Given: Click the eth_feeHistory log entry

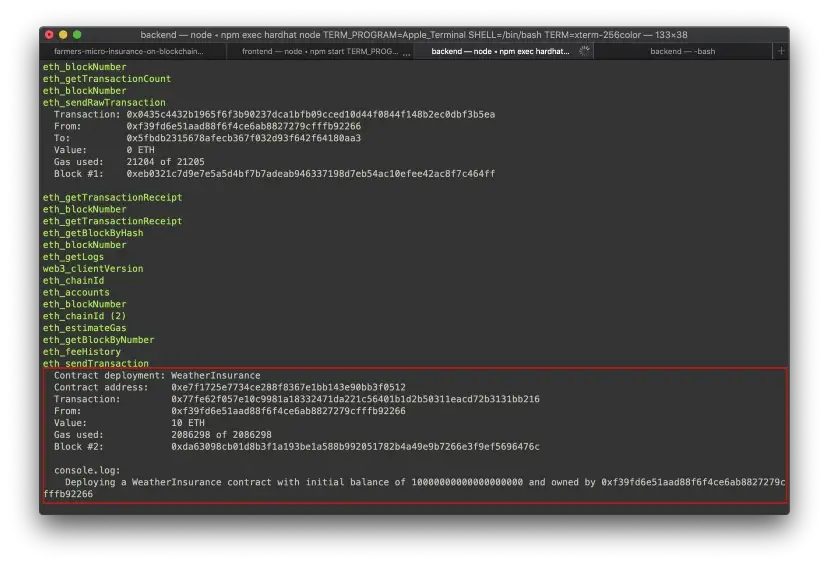Looking at the screenshot, I should (81, 352).
